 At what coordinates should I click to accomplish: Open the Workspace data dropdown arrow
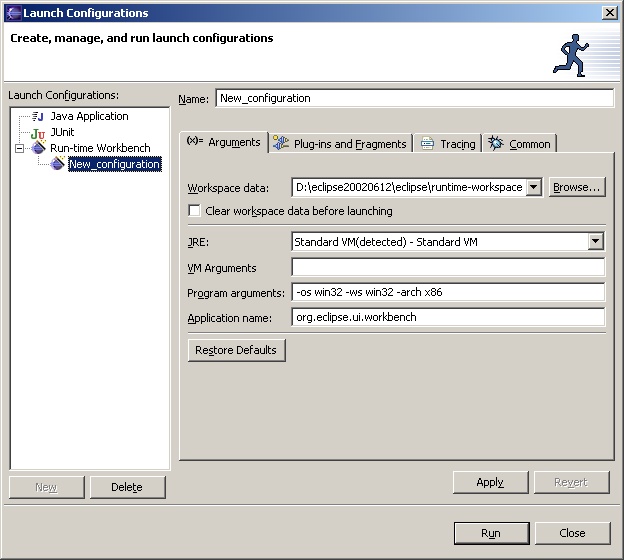(x=533, y=187)
